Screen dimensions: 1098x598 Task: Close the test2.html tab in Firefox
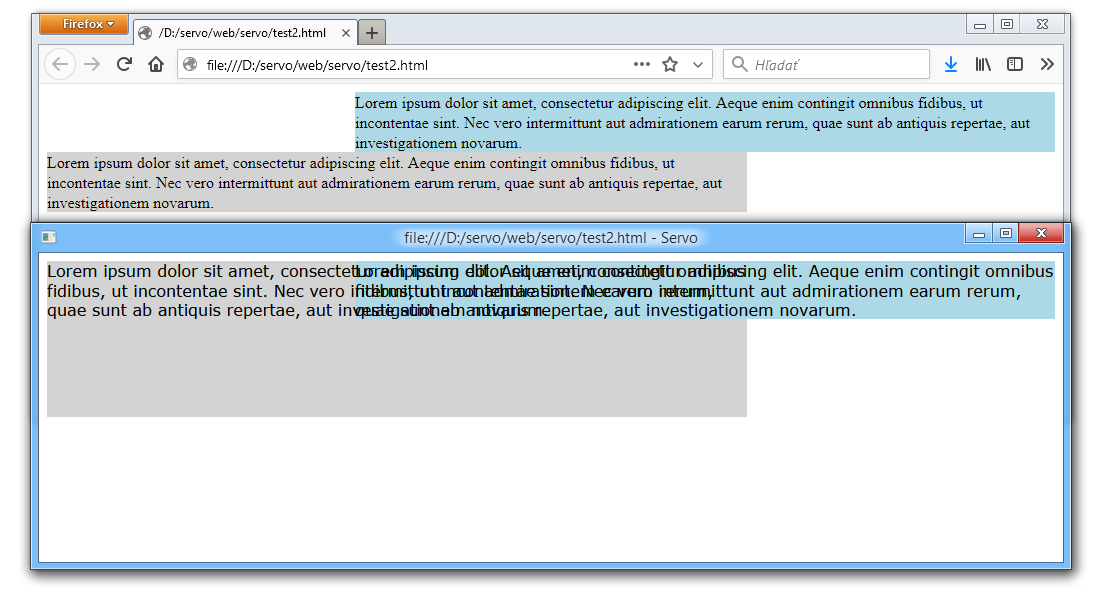(345, 33)
